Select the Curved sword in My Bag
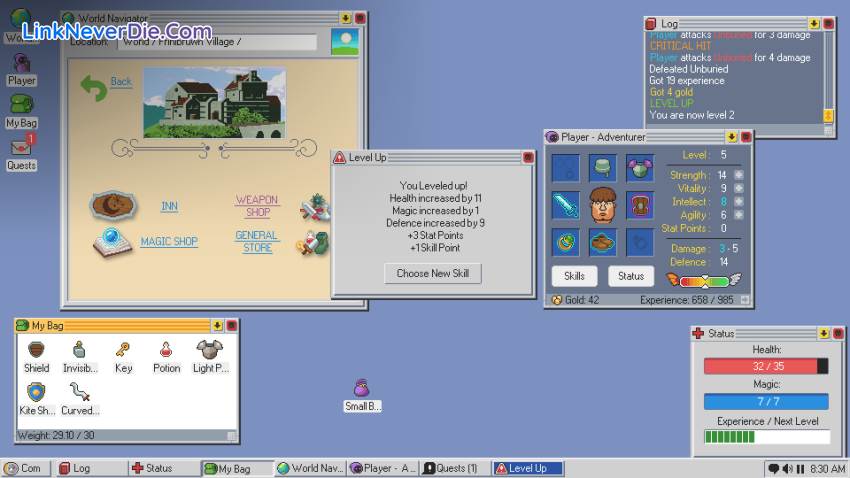 click(80, 399)
